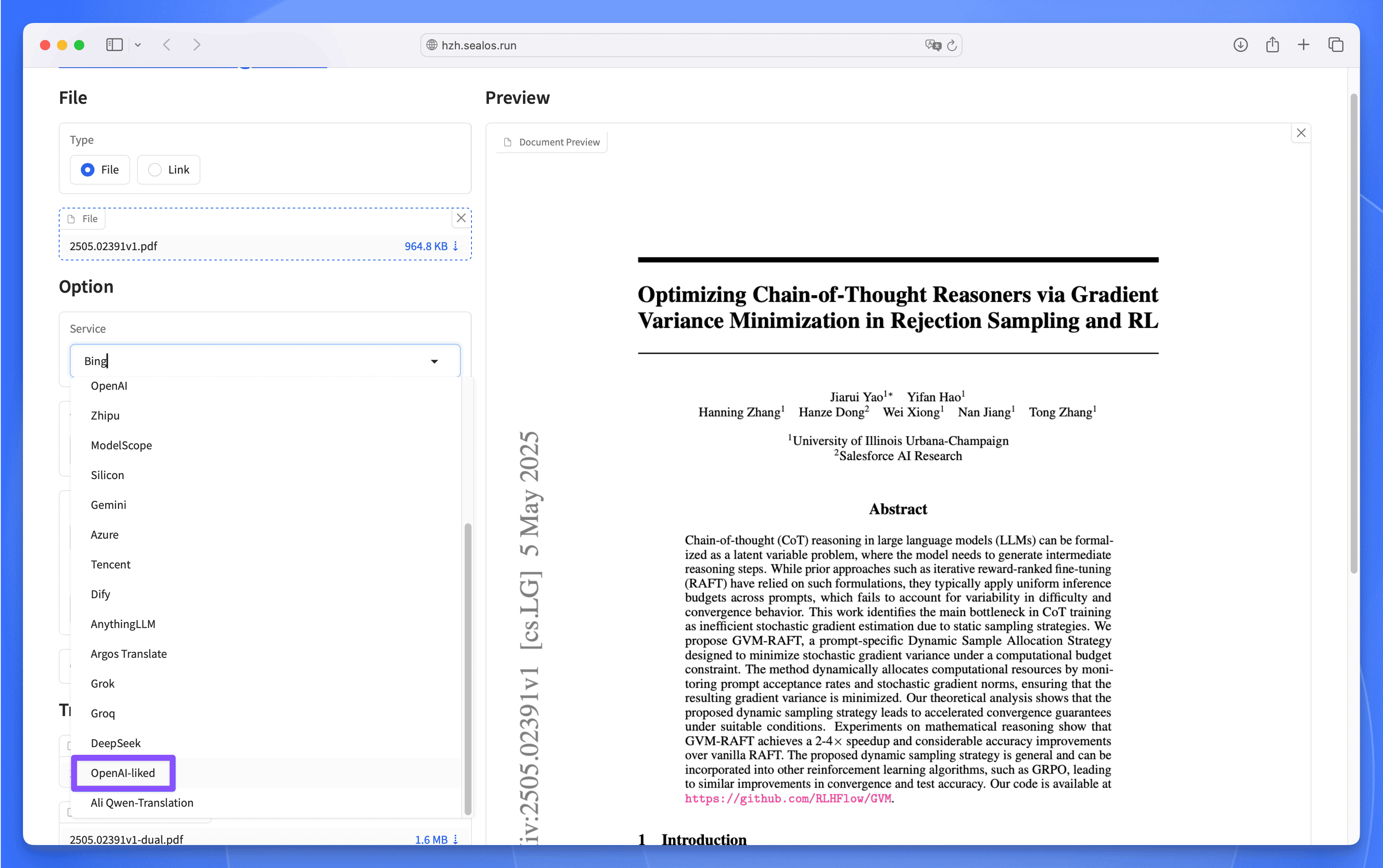Viewport: 1383px width, 868px height.
Task: Show tab overview icon
Action: click(x=1336, y=45)
